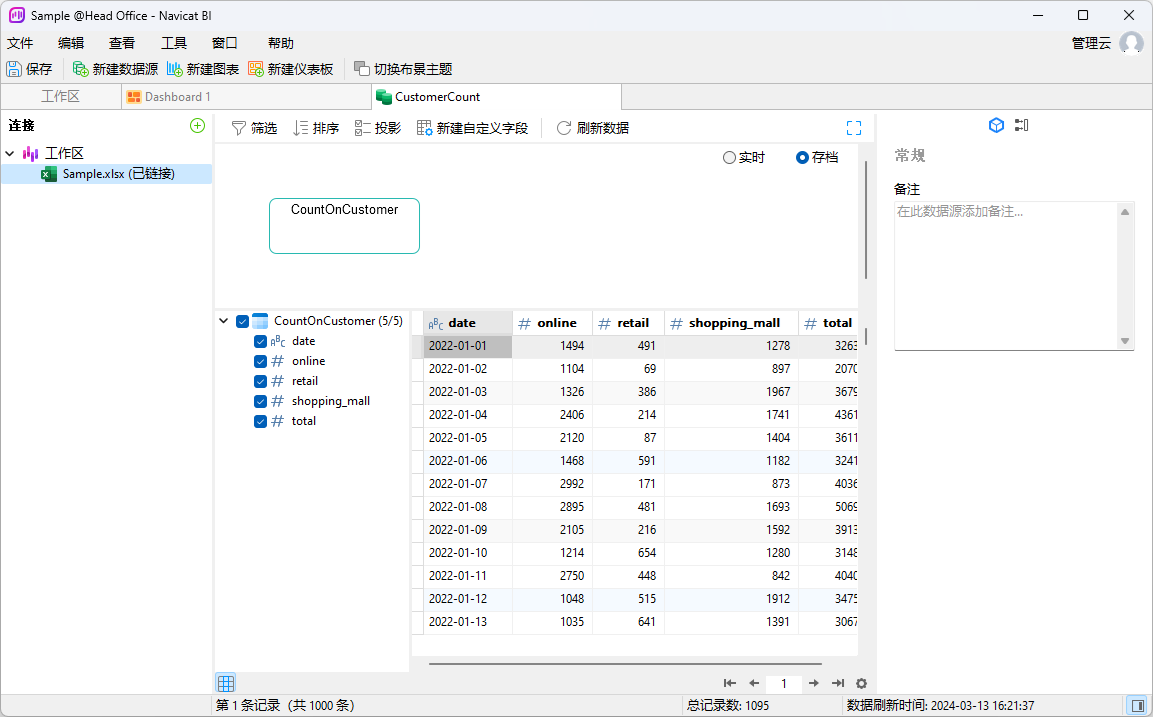This screenshot has width=1153, height=717.
Task: Select the CountOnCustomer node on the canvas
Action: (344, 226)
